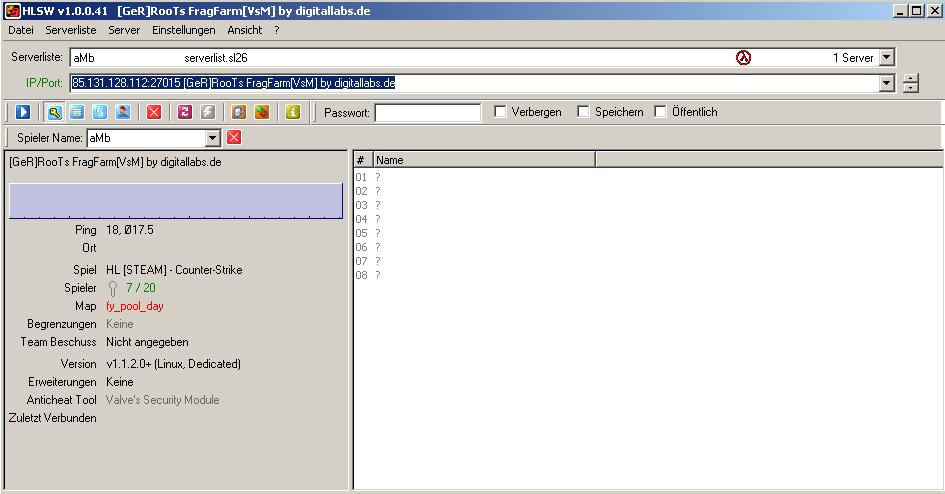Clear player name with red X
This screenshot has height=494, width=945.
coord(234,137)
